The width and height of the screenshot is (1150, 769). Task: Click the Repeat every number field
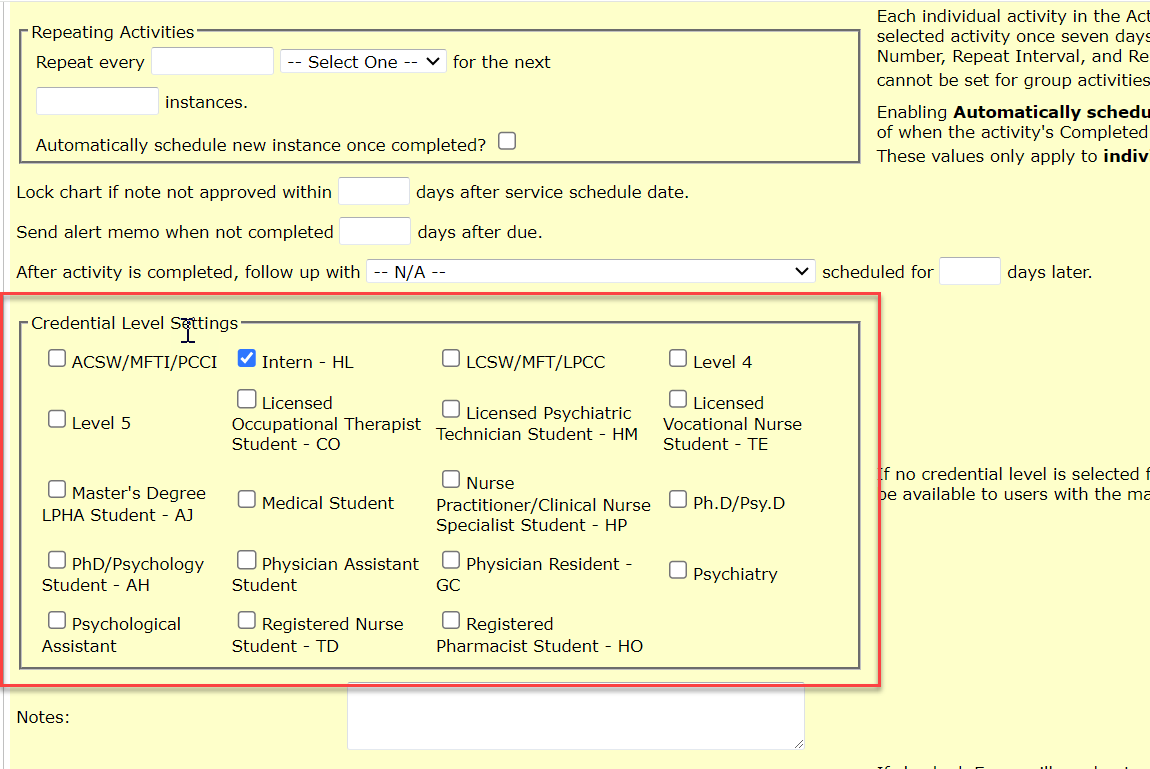[213, 62]
